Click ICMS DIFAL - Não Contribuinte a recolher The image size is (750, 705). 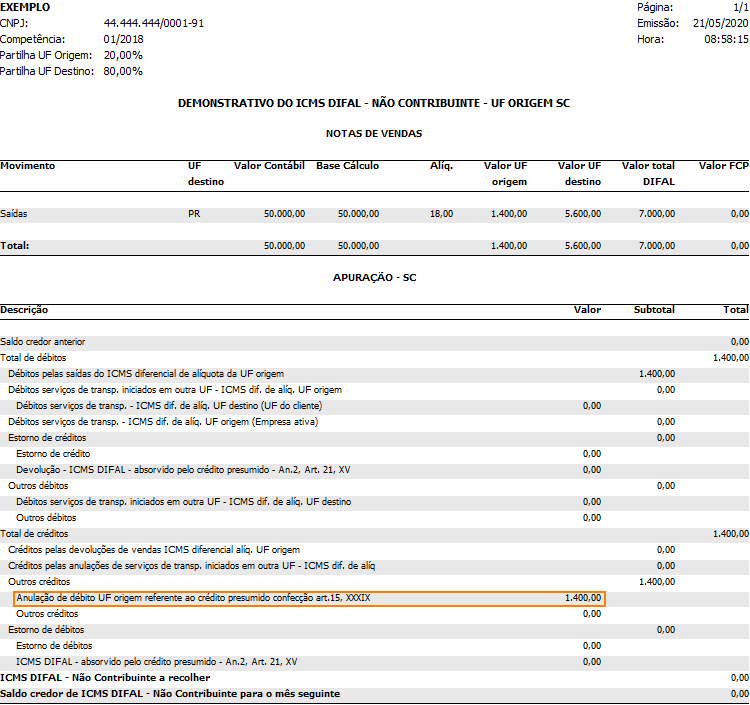105,678
